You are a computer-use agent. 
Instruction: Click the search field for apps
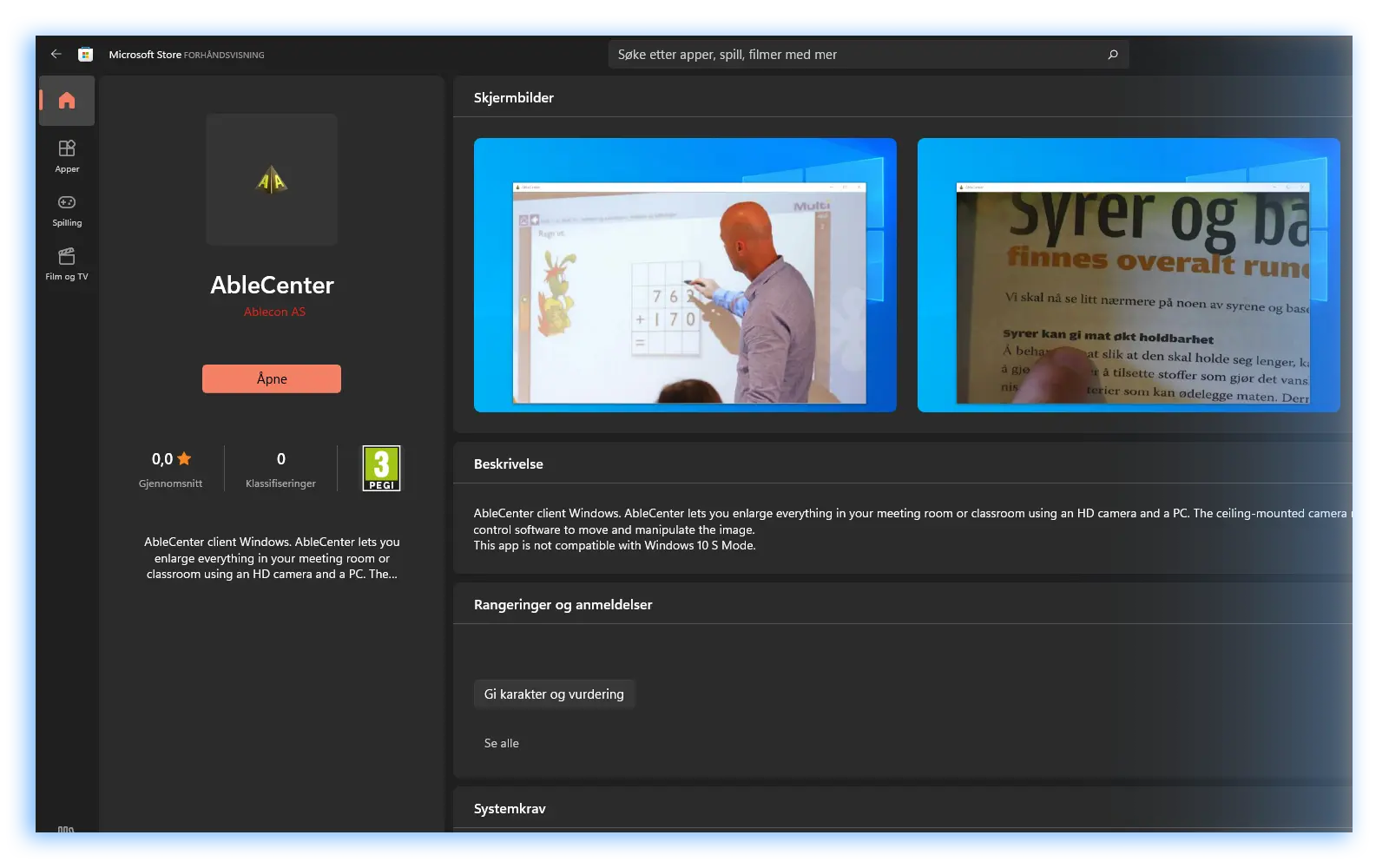[868, 55]
